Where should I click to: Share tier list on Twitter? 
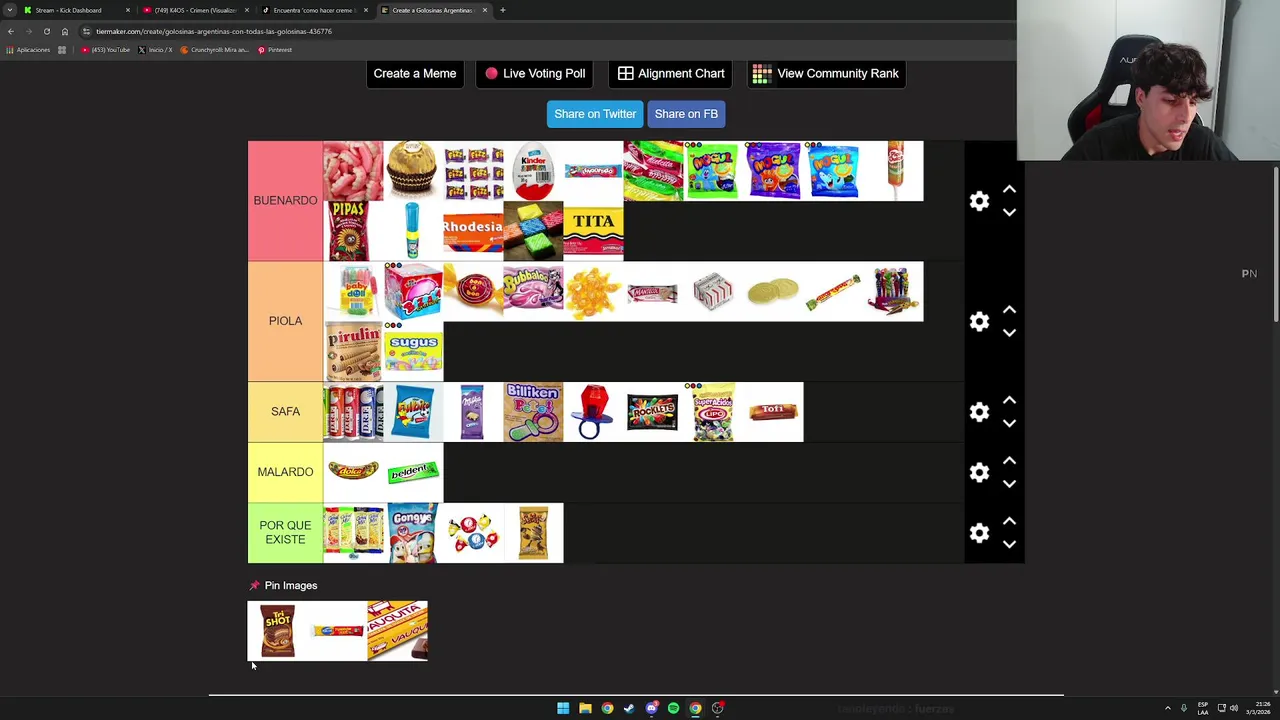(595, 114)
